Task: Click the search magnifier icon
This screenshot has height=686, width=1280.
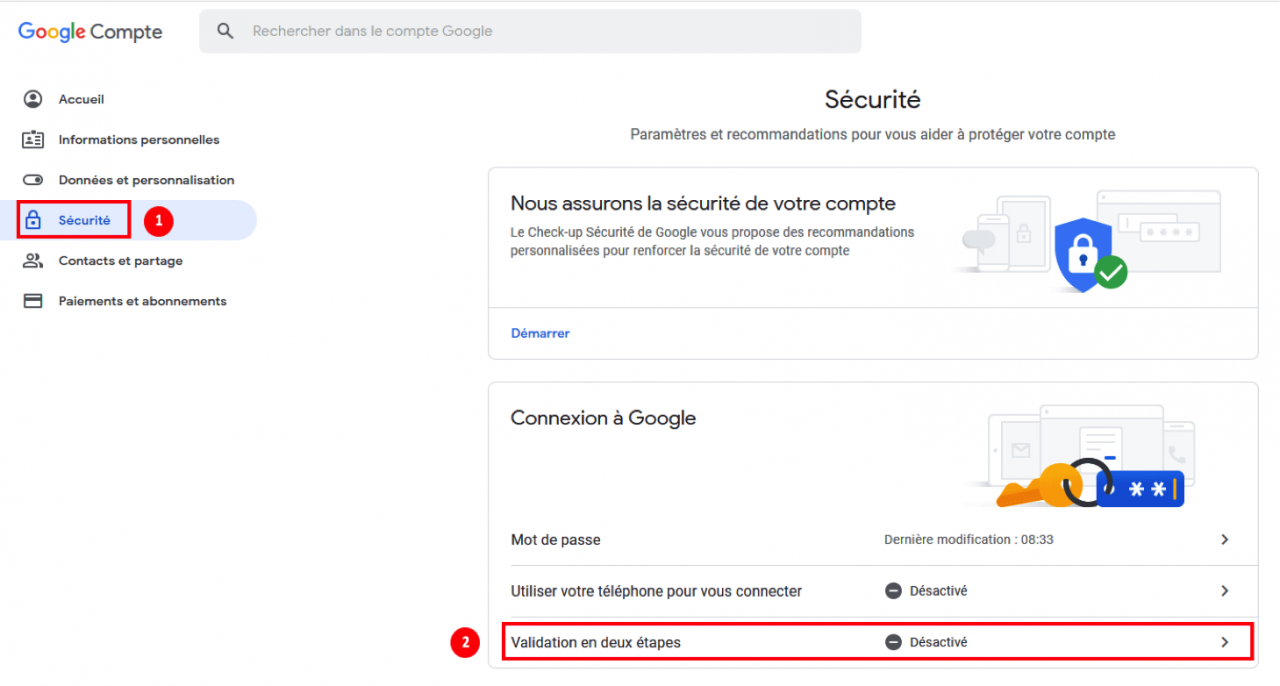Action: click(x=226, y=31)
